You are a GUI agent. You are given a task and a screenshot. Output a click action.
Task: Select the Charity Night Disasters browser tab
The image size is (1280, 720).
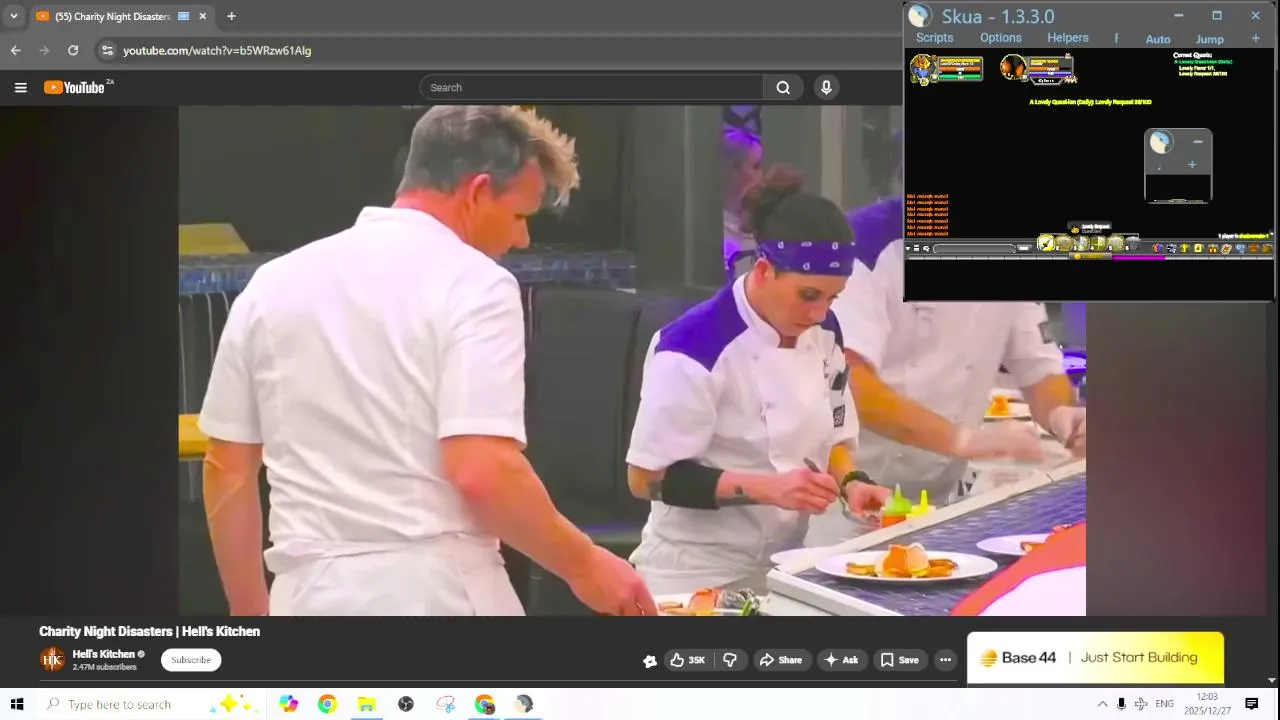(x=122, y=16)
